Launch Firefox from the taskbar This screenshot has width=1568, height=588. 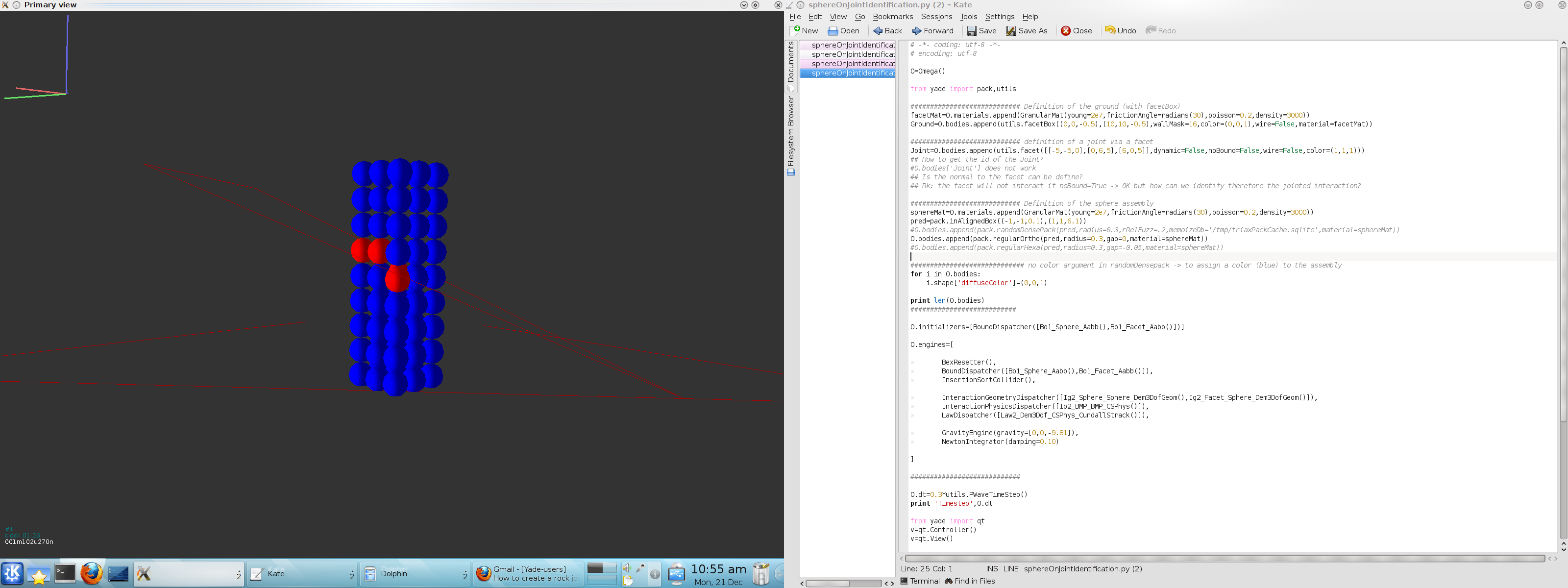pyautogui.click(x=91, y=573)
